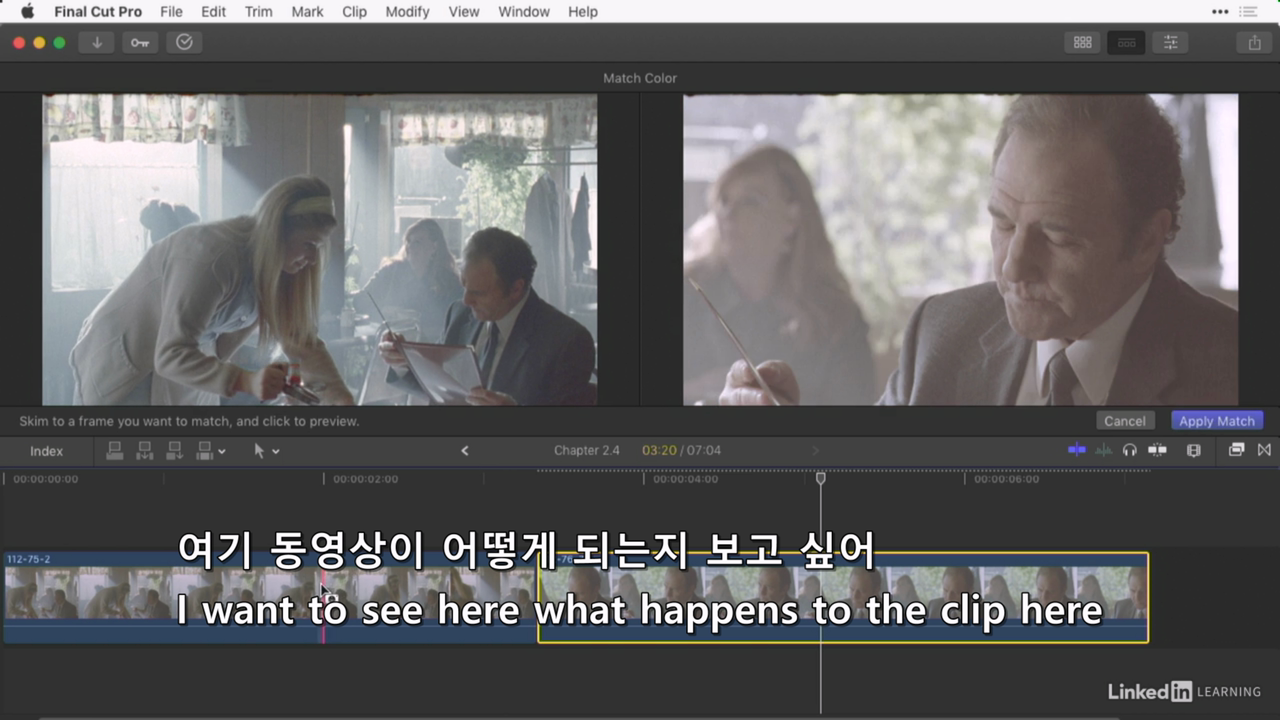Toggle audio skimming waveform icon

point(1103,450)
